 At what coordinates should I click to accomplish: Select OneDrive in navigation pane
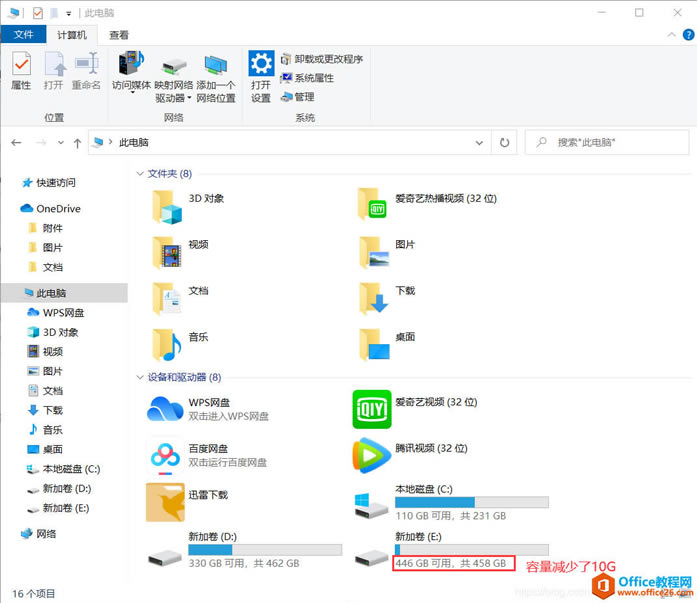pos(51,208)
